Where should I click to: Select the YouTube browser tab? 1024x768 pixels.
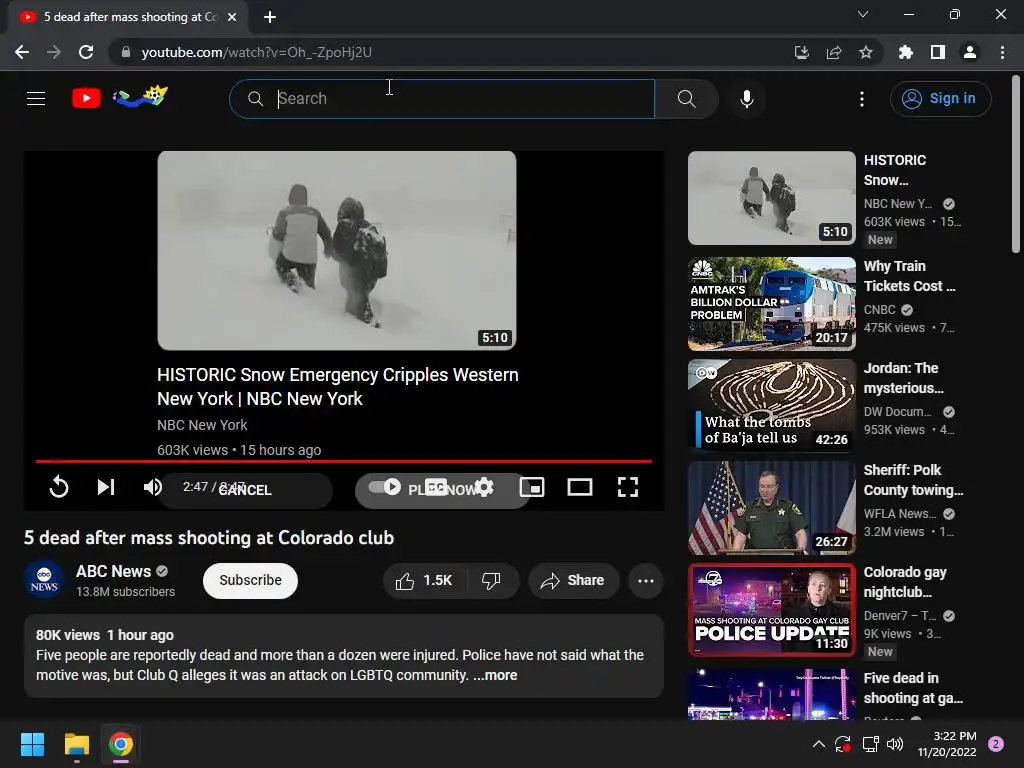(x=129, y=17)
